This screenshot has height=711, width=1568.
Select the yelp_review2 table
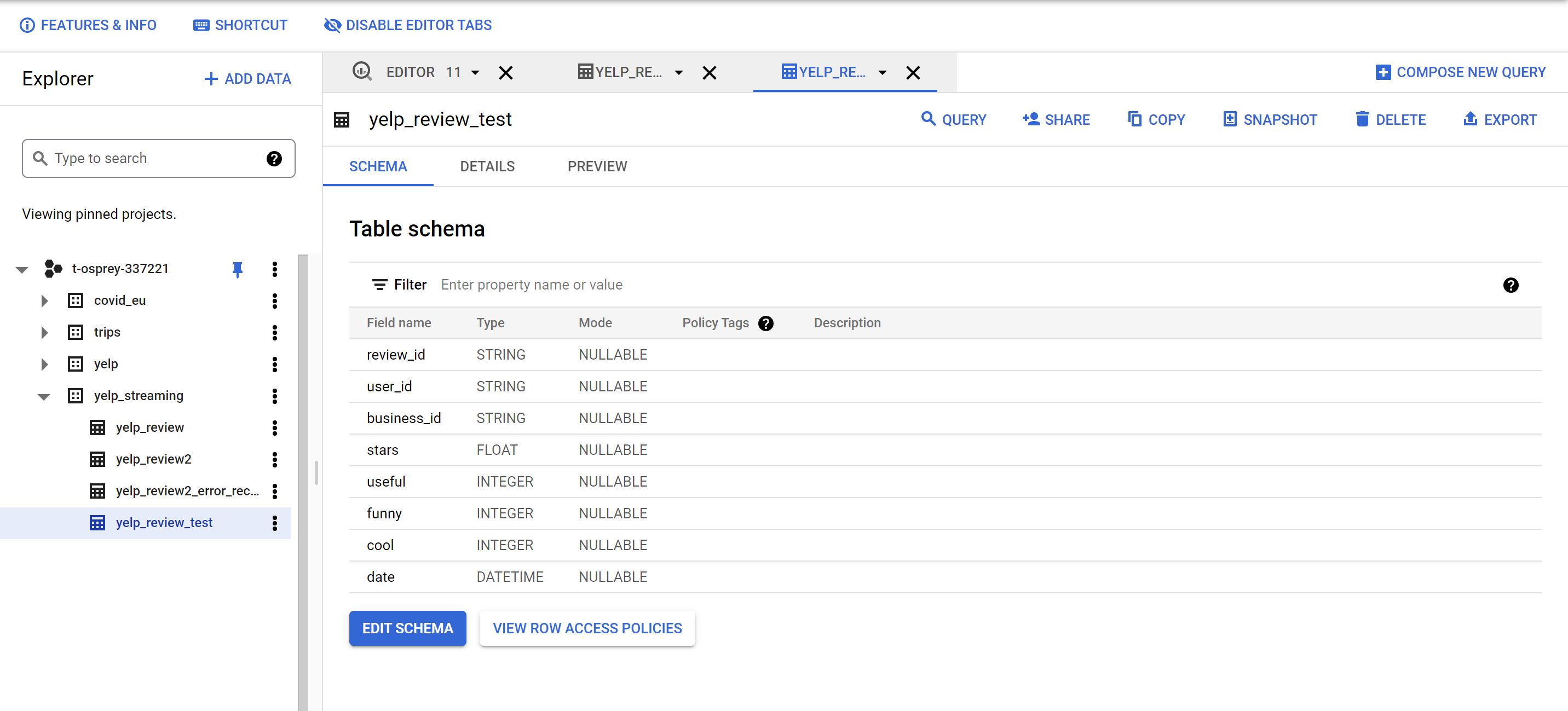(153, 459)
